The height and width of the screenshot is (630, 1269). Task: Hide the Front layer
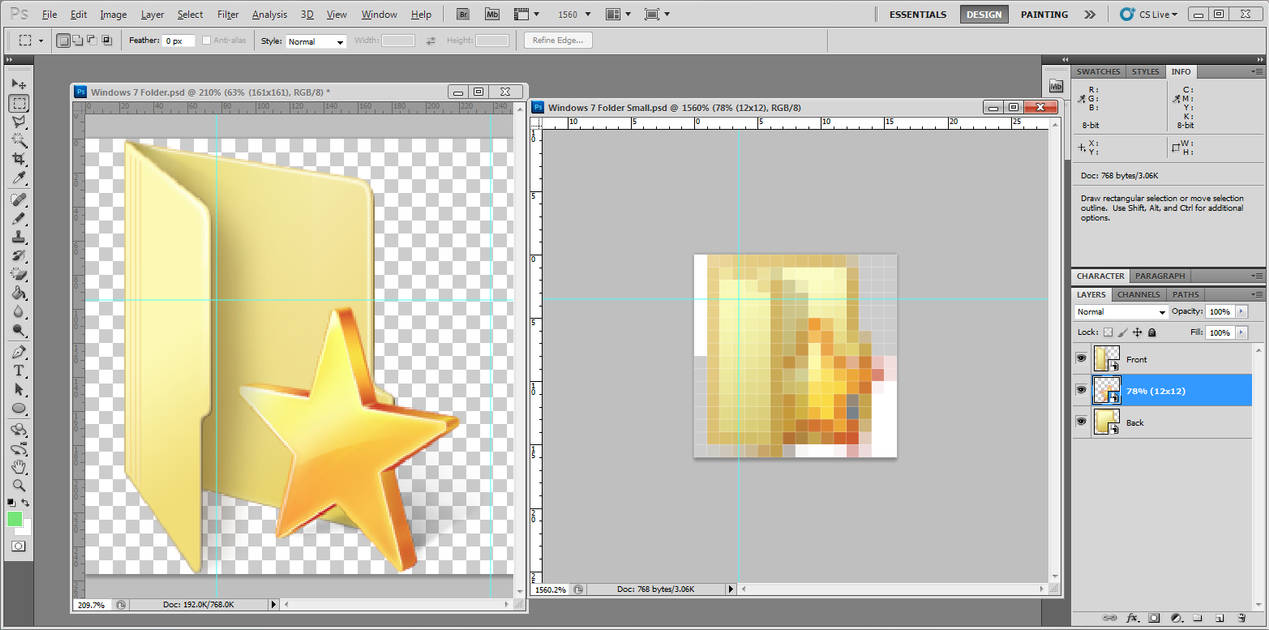click(x=1081, y=359)
